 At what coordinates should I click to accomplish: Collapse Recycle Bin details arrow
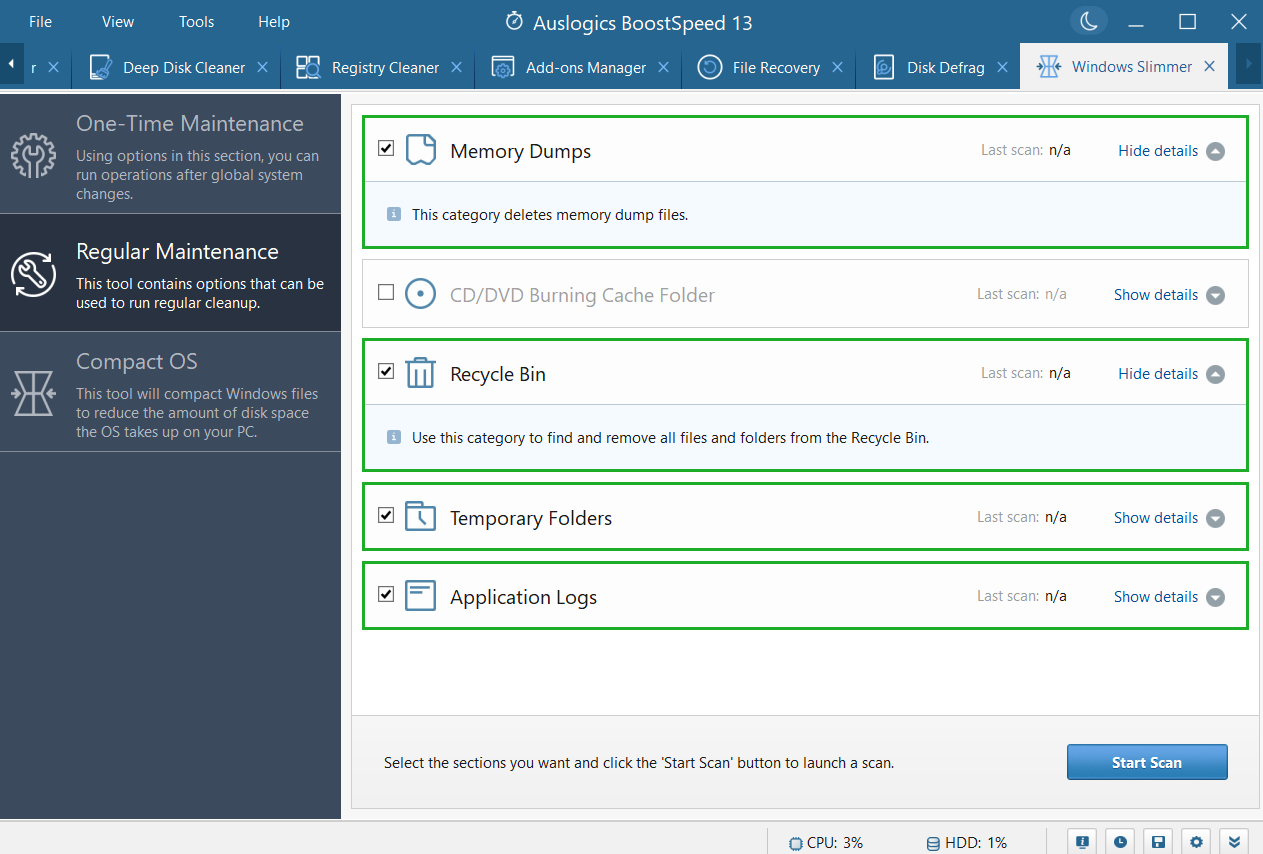pyautogui.click(x=1215, y=375)
